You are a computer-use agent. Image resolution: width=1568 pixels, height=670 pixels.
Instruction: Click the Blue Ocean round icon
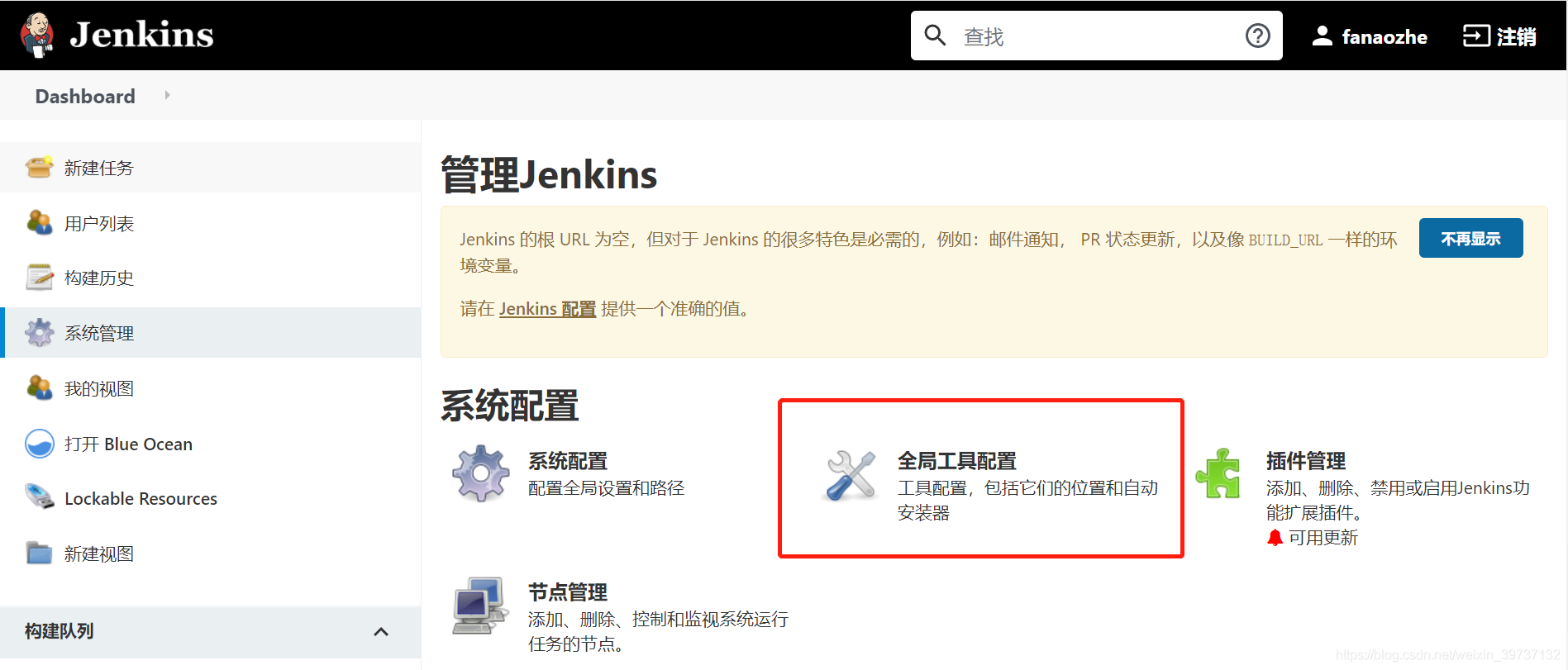[40, 444]
